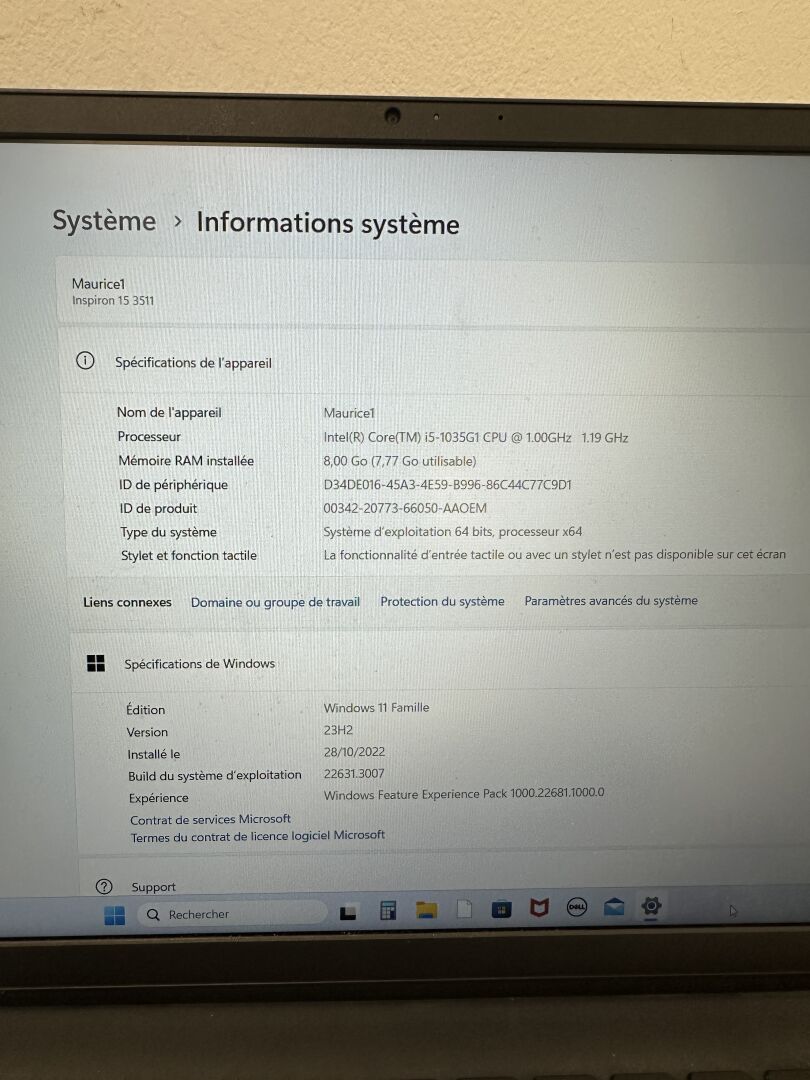Viewport: 810px width, 1080px height.
Task: Select the RAM value 8,00 Go
Action: [399, 461]
